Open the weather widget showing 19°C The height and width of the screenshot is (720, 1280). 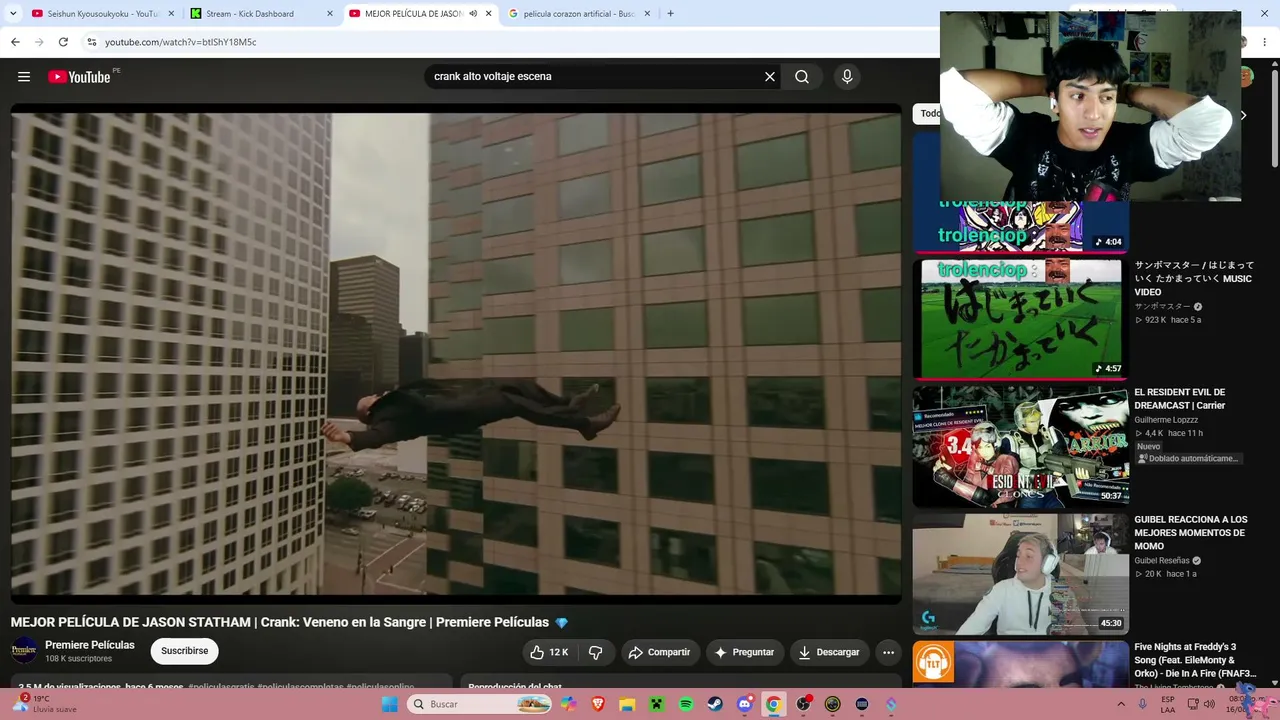tap(45, 704)
